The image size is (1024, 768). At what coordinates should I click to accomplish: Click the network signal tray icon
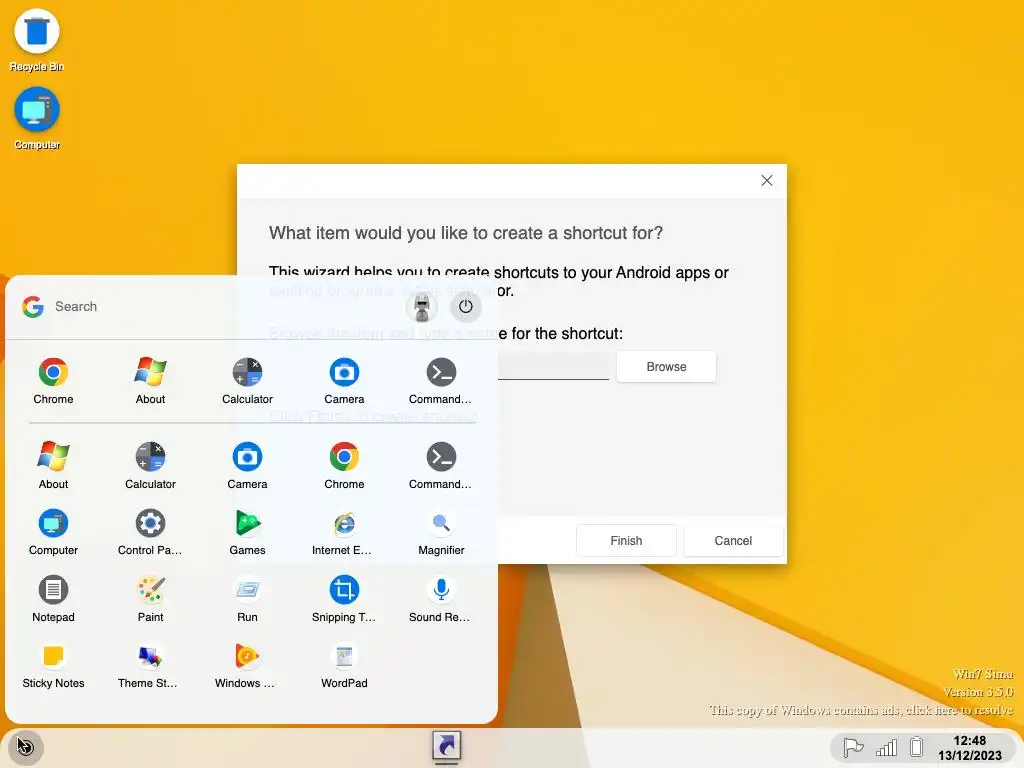[x=886, y=747]
